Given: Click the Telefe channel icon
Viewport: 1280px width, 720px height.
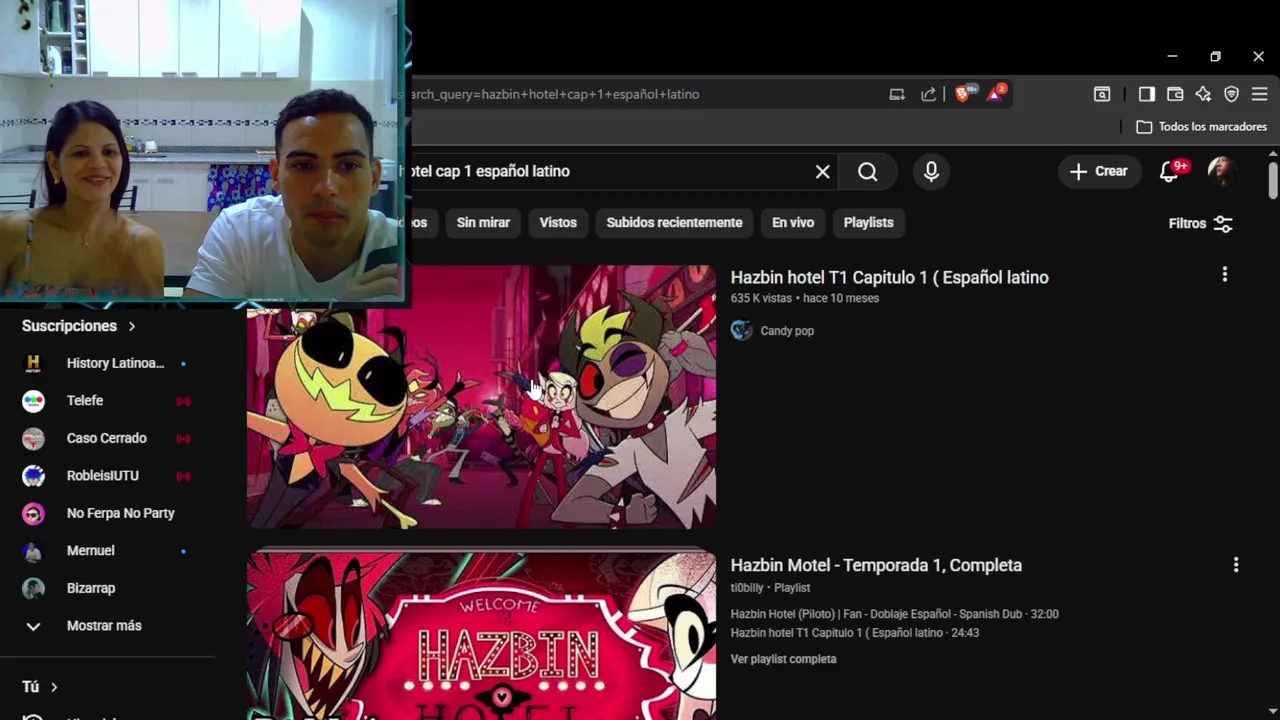Looking at the screenshot, I should coord(33,401).
